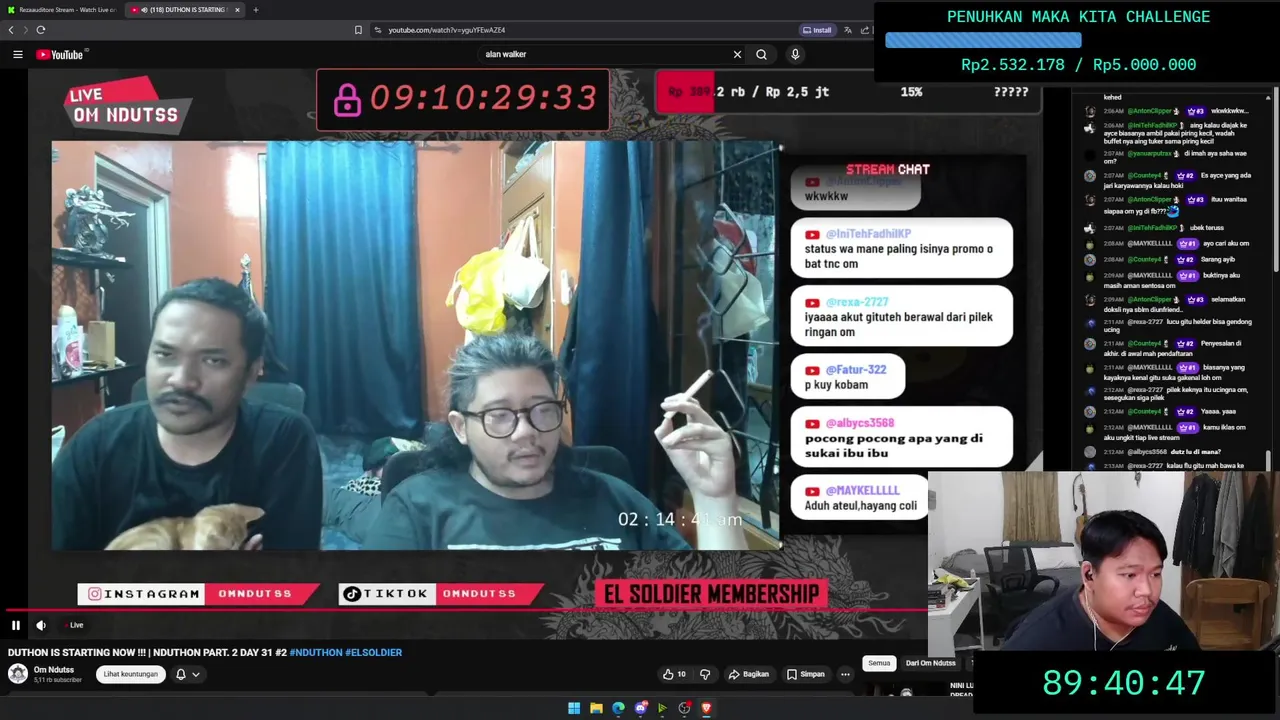
Task: Open the taskbar app with red badge next to Brave
Action: (x=684, y=708)
